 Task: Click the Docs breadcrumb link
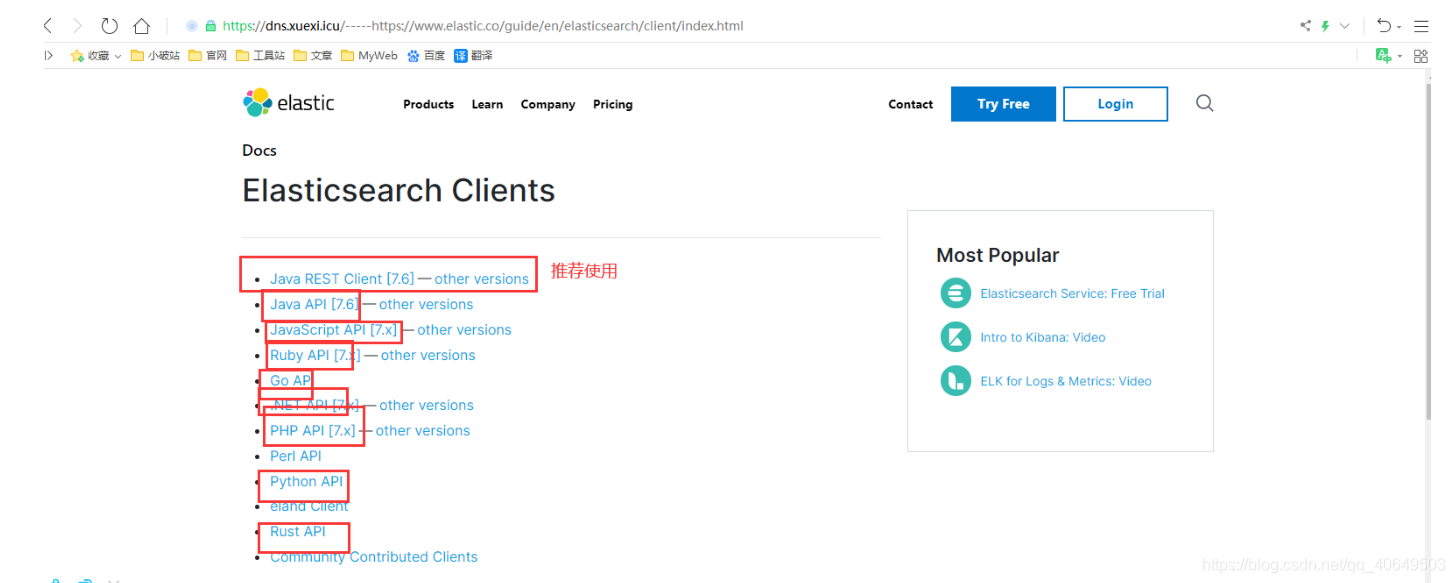pyautogui.click(x=259, y=150)
